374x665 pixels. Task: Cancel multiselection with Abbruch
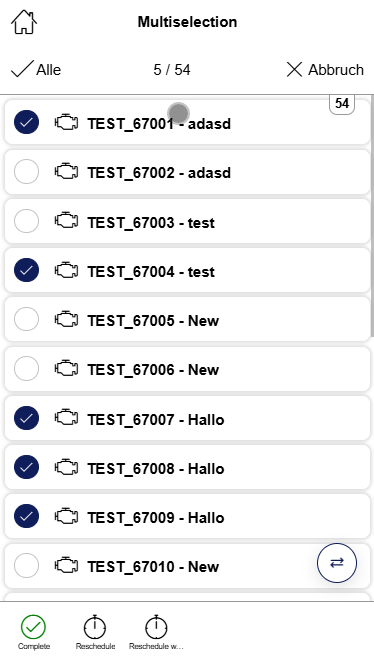pos(325,70)
